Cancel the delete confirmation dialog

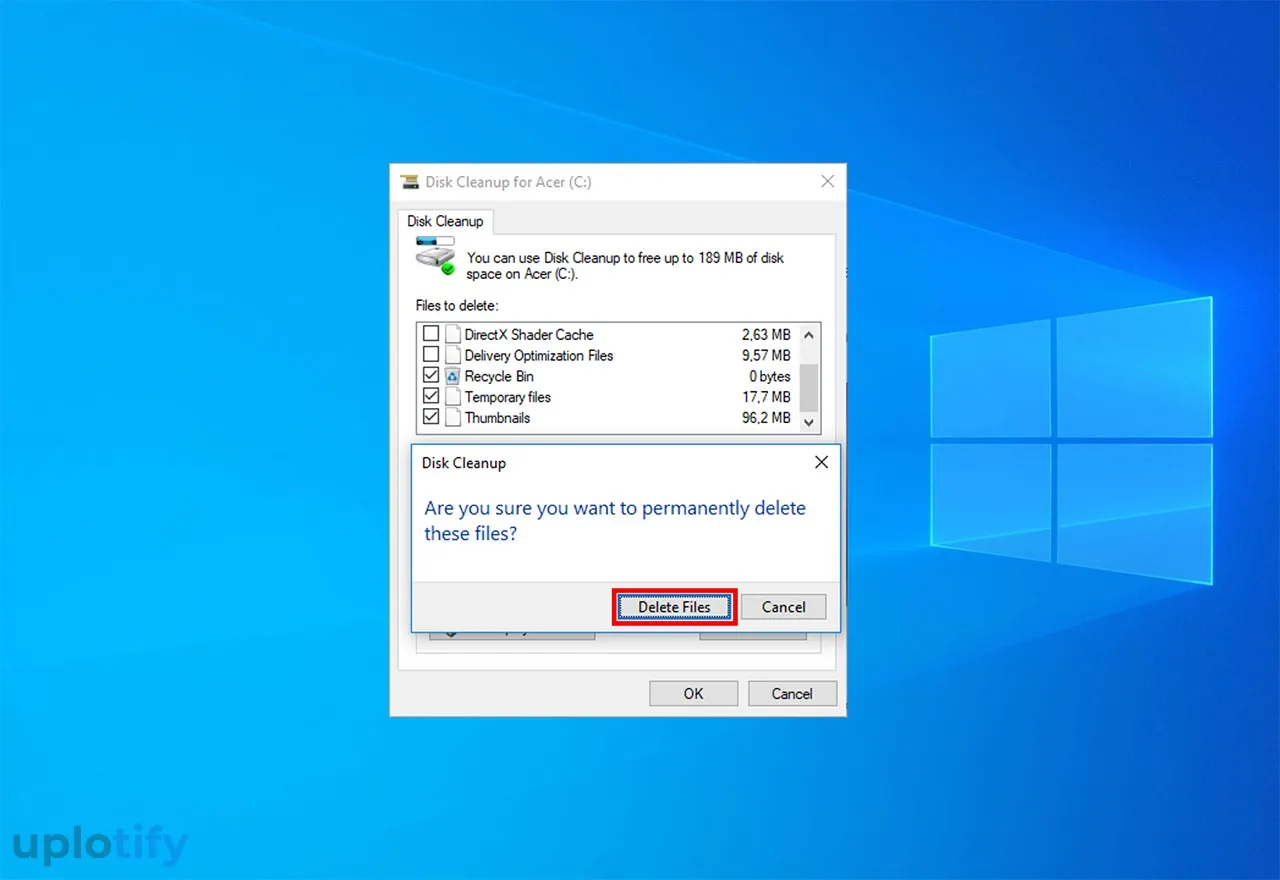(783, 607)
